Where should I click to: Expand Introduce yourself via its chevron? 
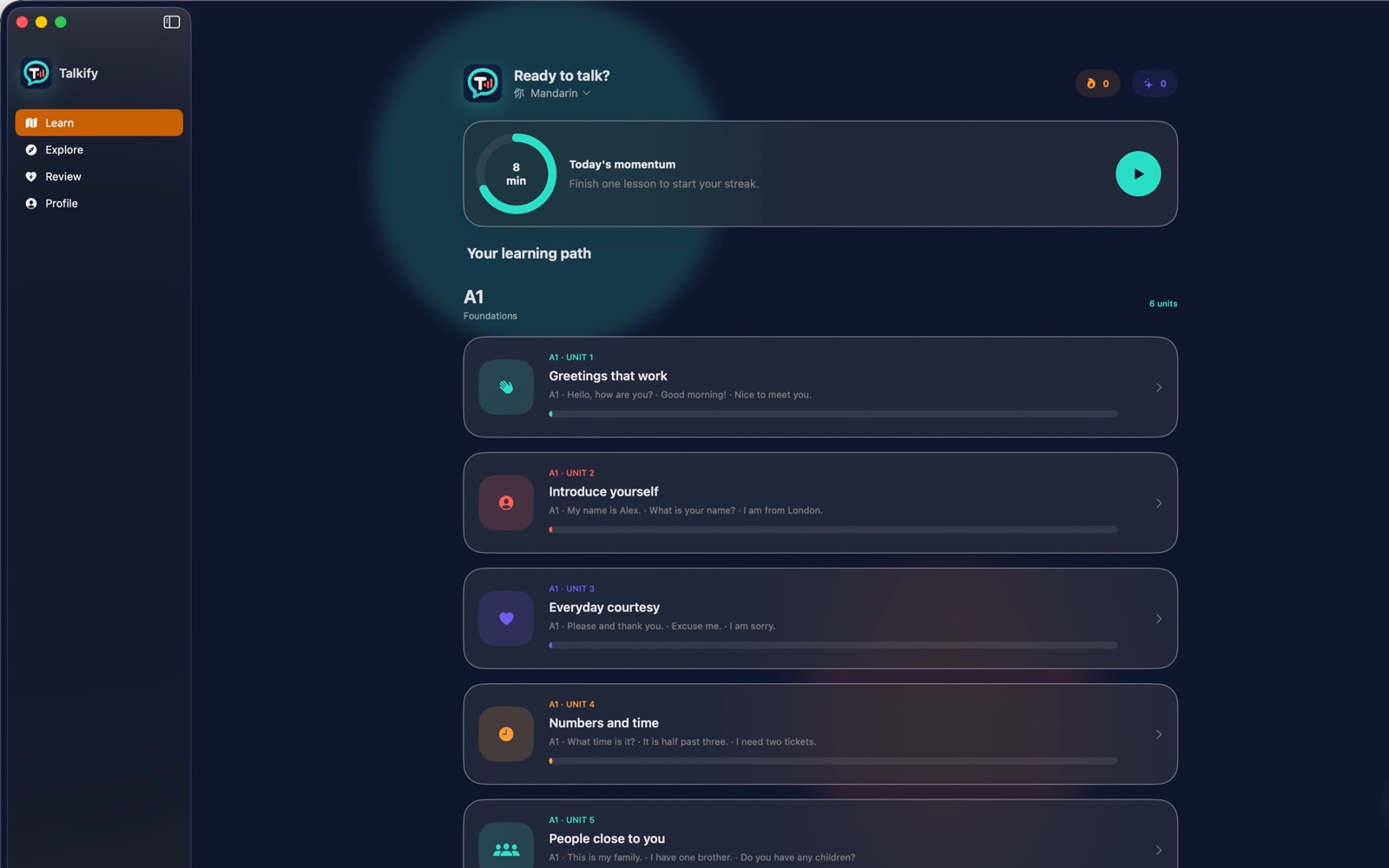pyautogui.click(x=1159, y=503)
